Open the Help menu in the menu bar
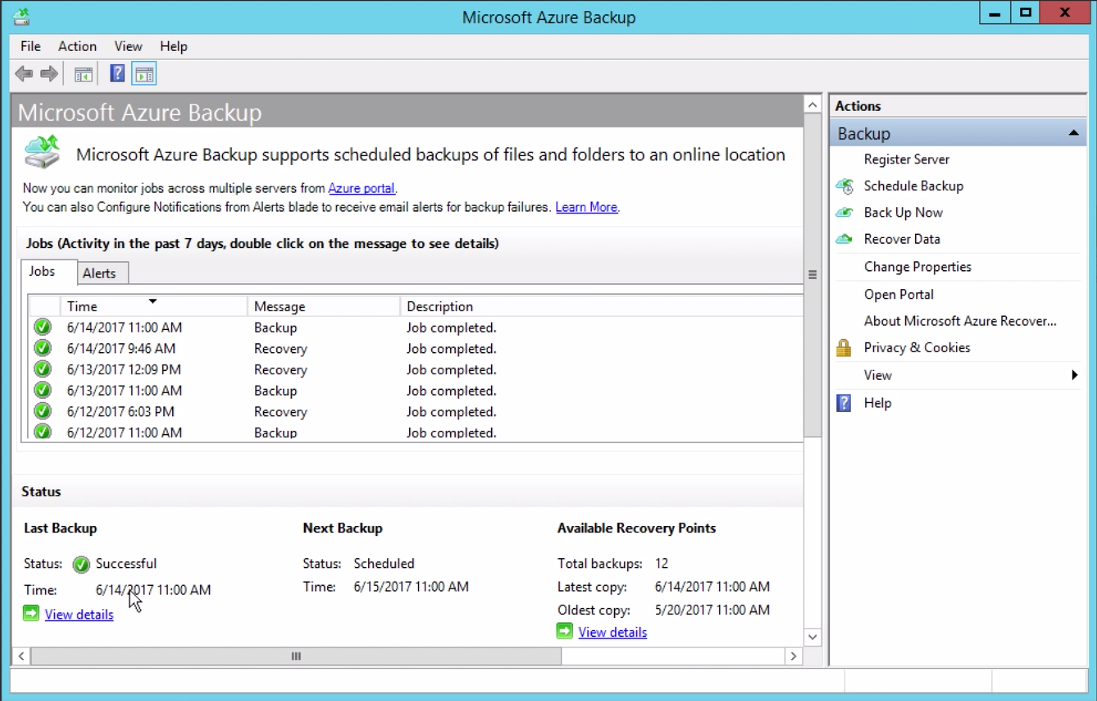Screen dimensions: 1097x701 coord(174,46)
